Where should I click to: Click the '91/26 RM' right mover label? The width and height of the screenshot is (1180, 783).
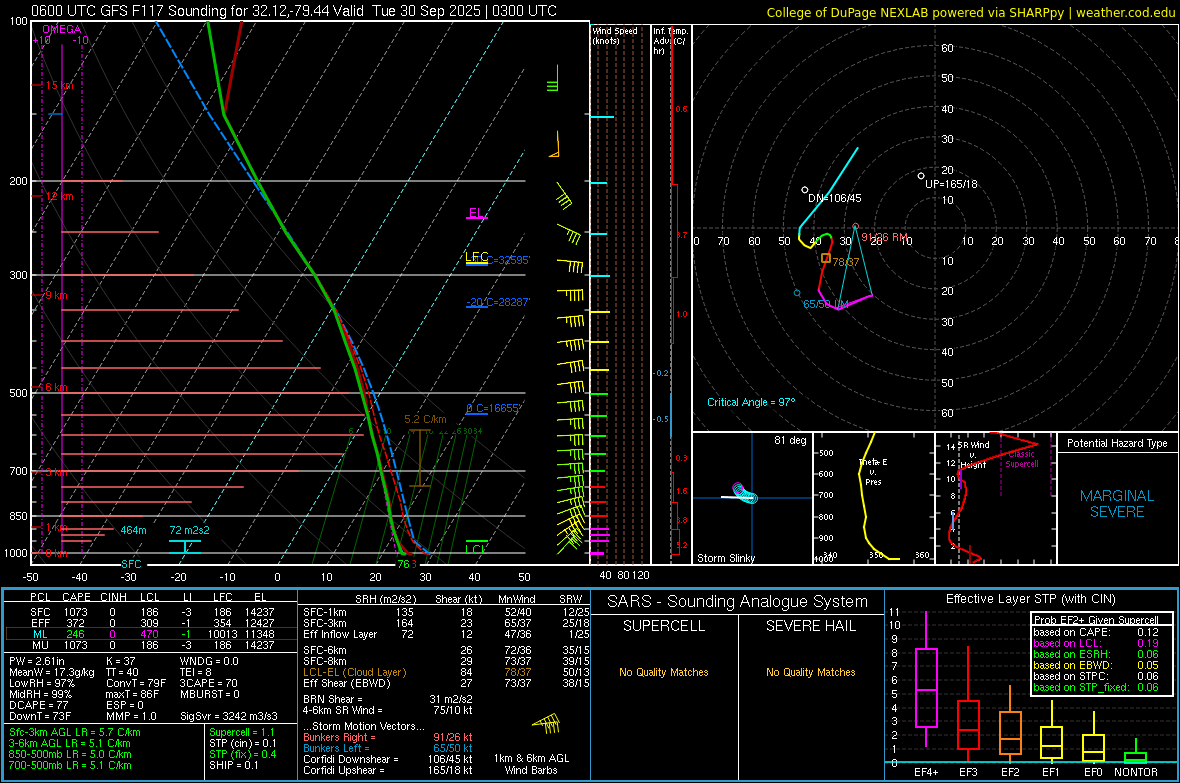885,237
